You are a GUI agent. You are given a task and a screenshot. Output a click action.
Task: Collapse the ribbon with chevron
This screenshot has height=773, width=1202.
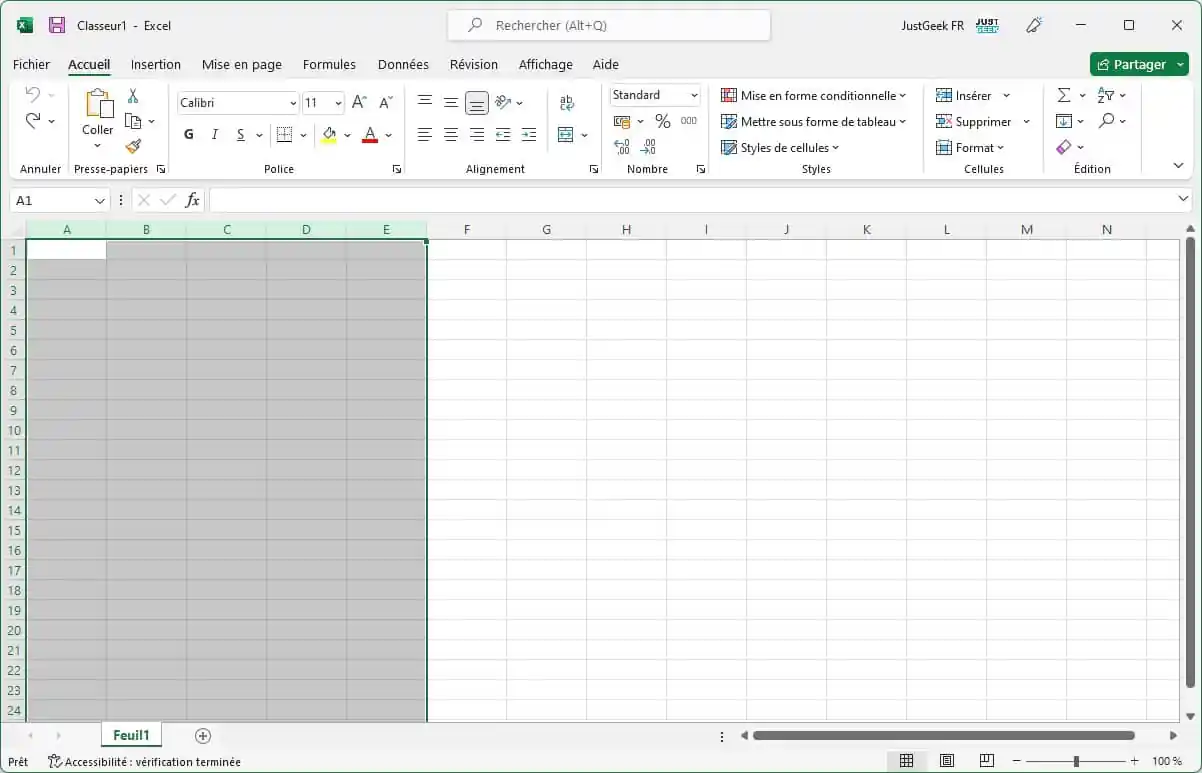(1178, 166)
